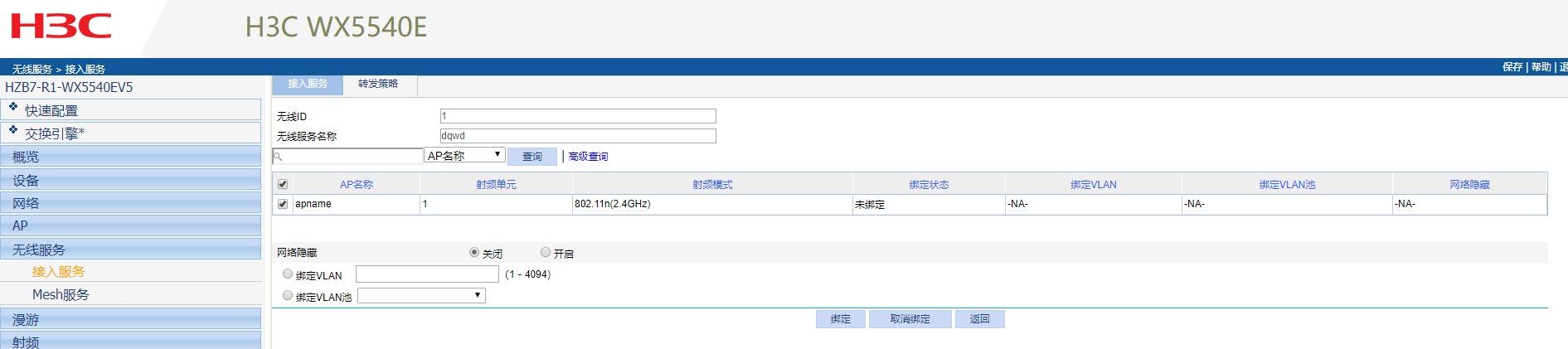This screenshot has height=349, width=1568.
Task: Expand the 射频 sidebar section
Action: click(x=131, y=341)
